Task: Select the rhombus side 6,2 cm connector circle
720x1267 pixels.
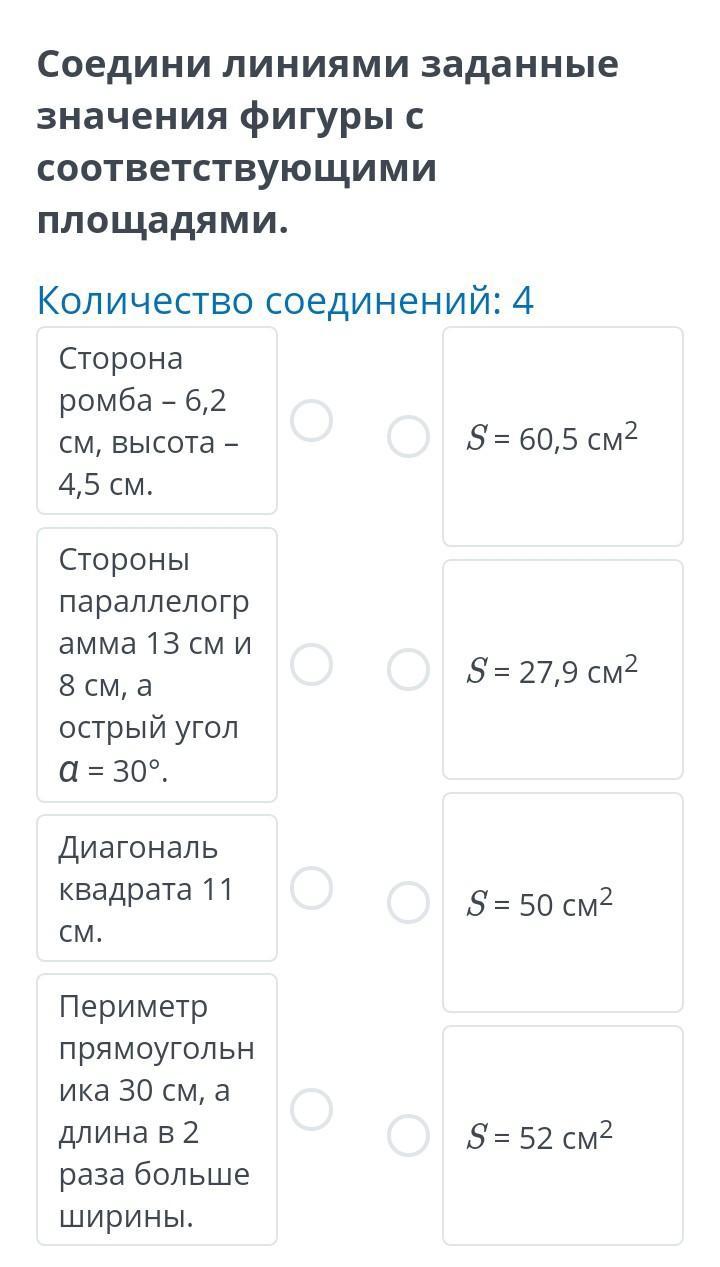Action: [311, 421]
